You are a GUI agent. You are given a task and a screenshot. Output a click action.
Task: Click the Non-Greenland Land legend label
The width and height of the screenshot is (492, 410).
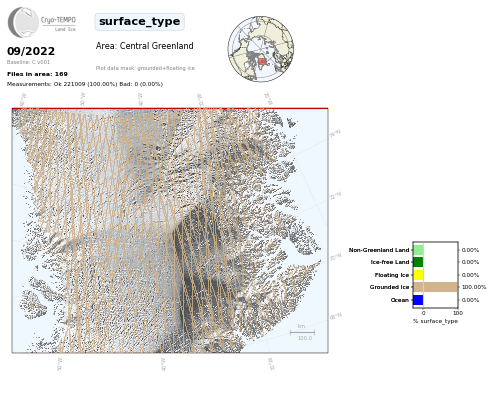pos(379,250)
